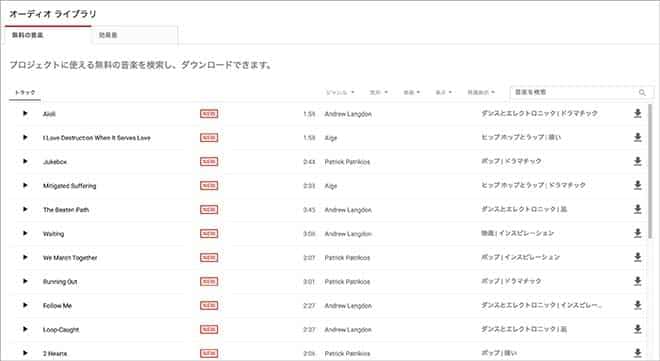
Task: Download the Mitigated Suffering track
Action: (638, 185)
